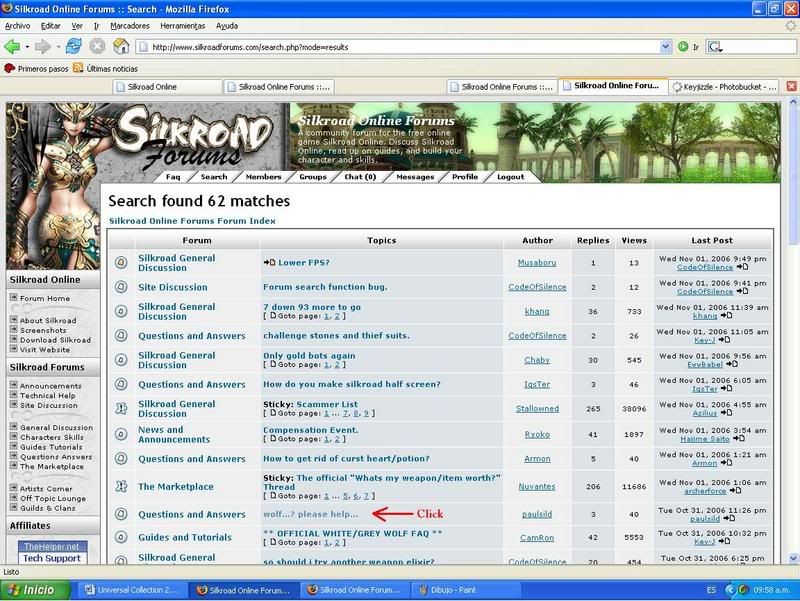Screen dimensions: 800x601
Task: Open the Messages forum nav tab
Action: point(415,177)
